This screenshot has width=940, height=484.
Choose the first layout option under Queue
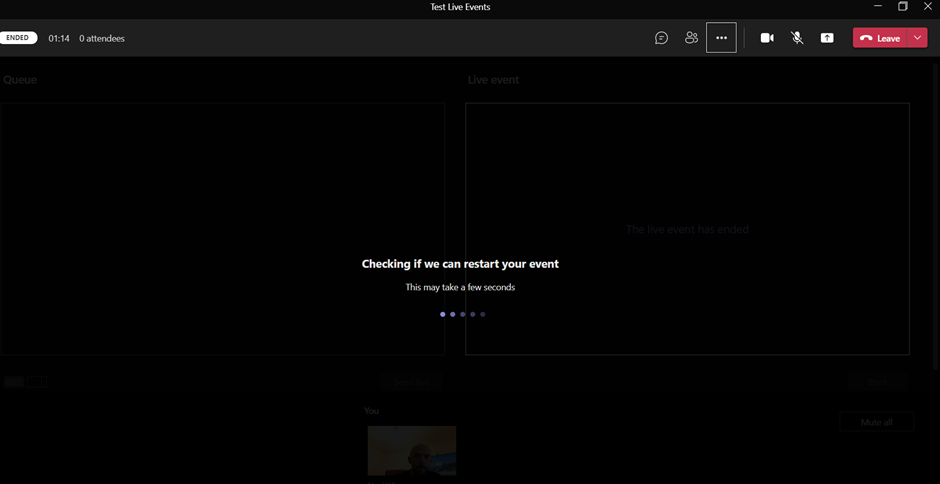click(x=14, y=382)
